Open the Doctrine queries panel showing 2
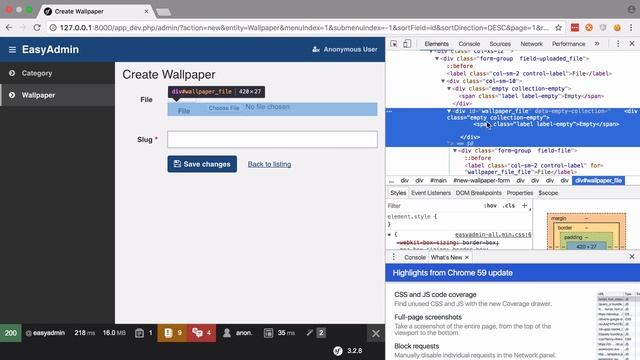Screen dimensions: 640x360 coord(316,333)
